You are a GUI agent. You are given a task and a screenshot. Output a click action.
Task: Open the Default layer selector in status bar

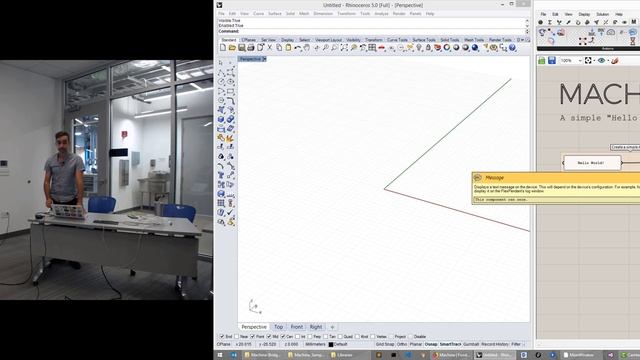coord(341,344)
